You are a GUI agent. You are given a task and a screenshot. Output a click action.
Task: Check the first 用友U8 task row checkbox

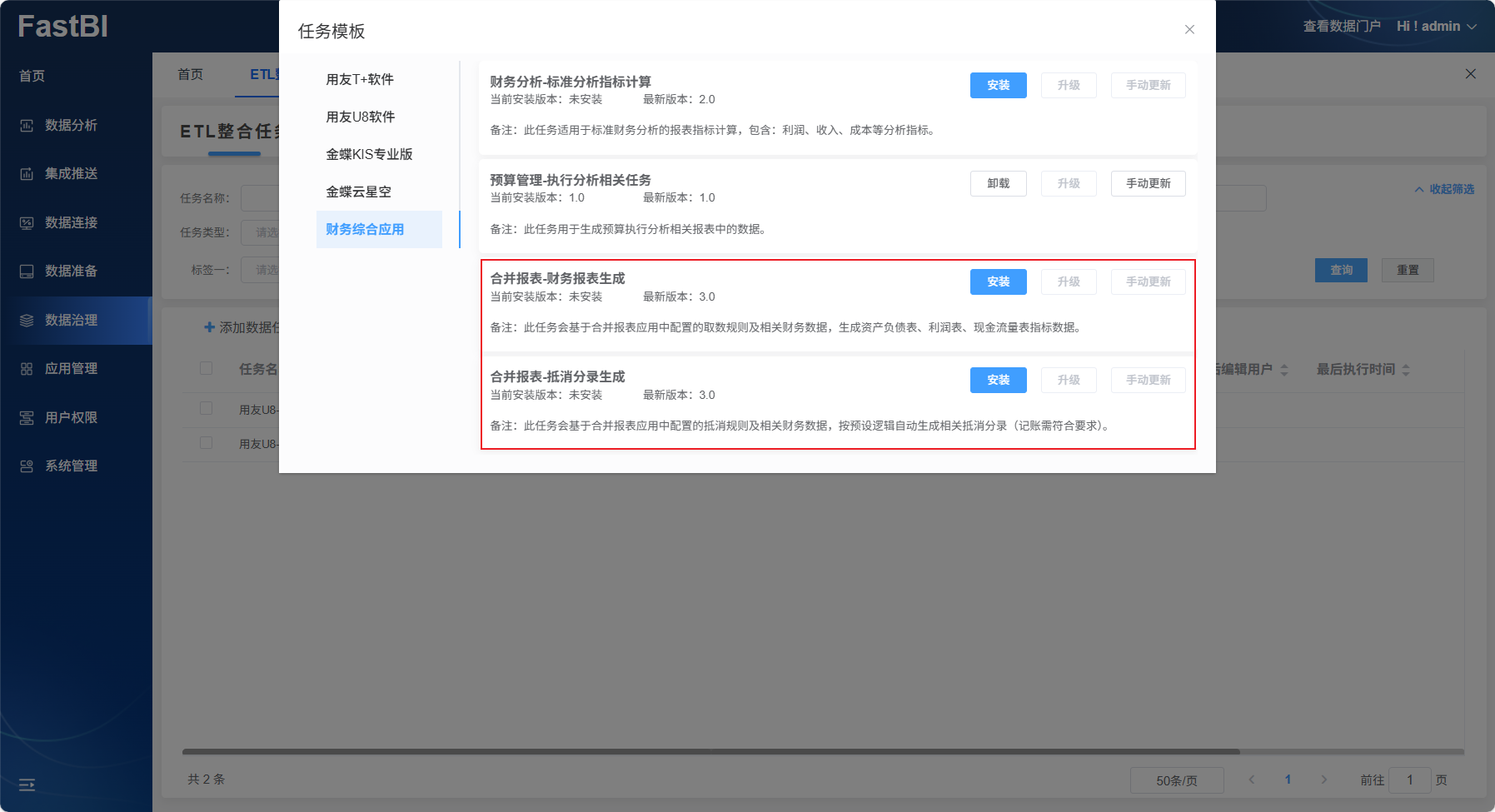(x=207, y=409)
